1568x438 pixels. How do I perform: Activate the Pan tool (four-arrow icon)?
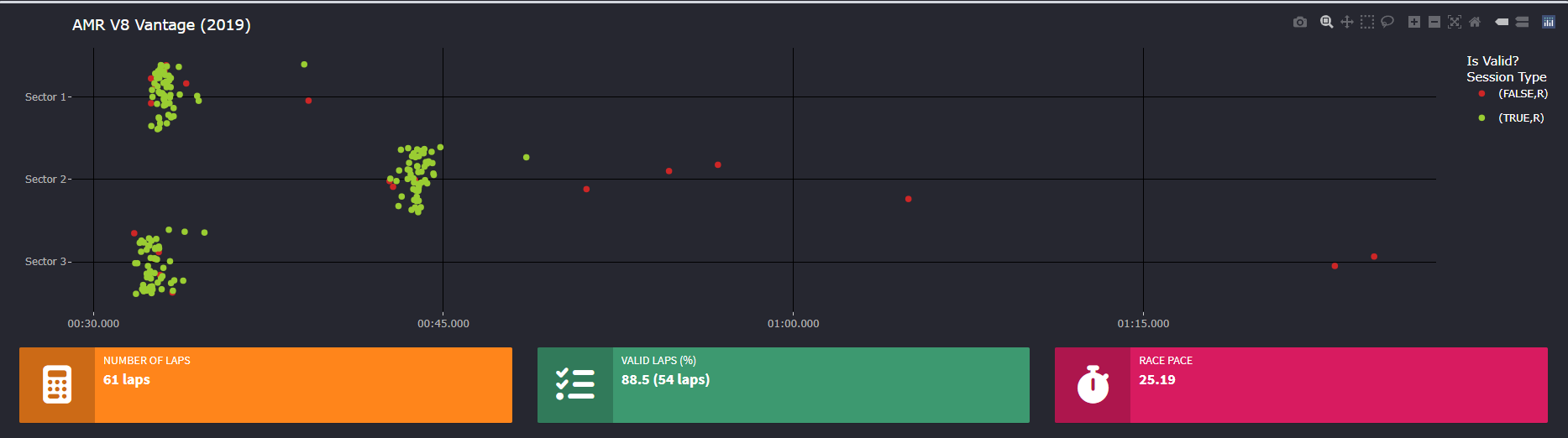pyautogui.click(x=1347, y=22)
